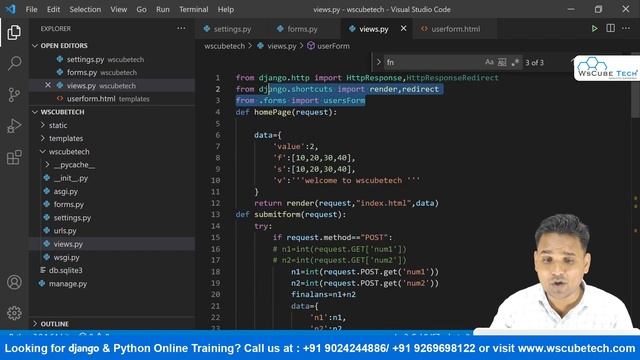Close views.py in Open Editors list

click(48, 85)
